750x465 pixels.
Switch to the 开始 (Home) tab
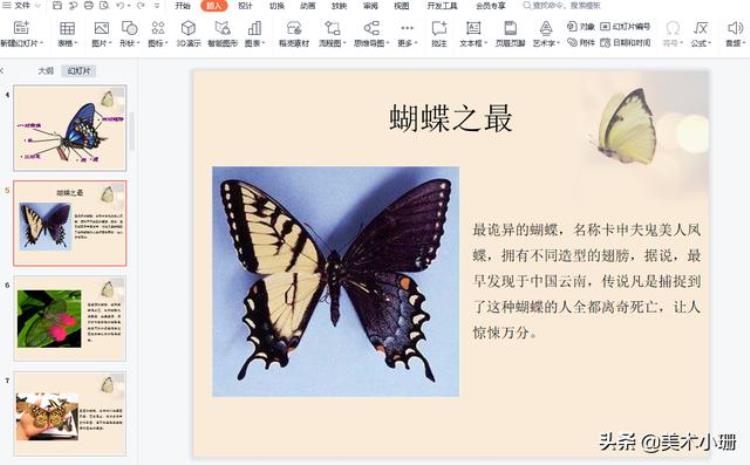coord(182,6)
